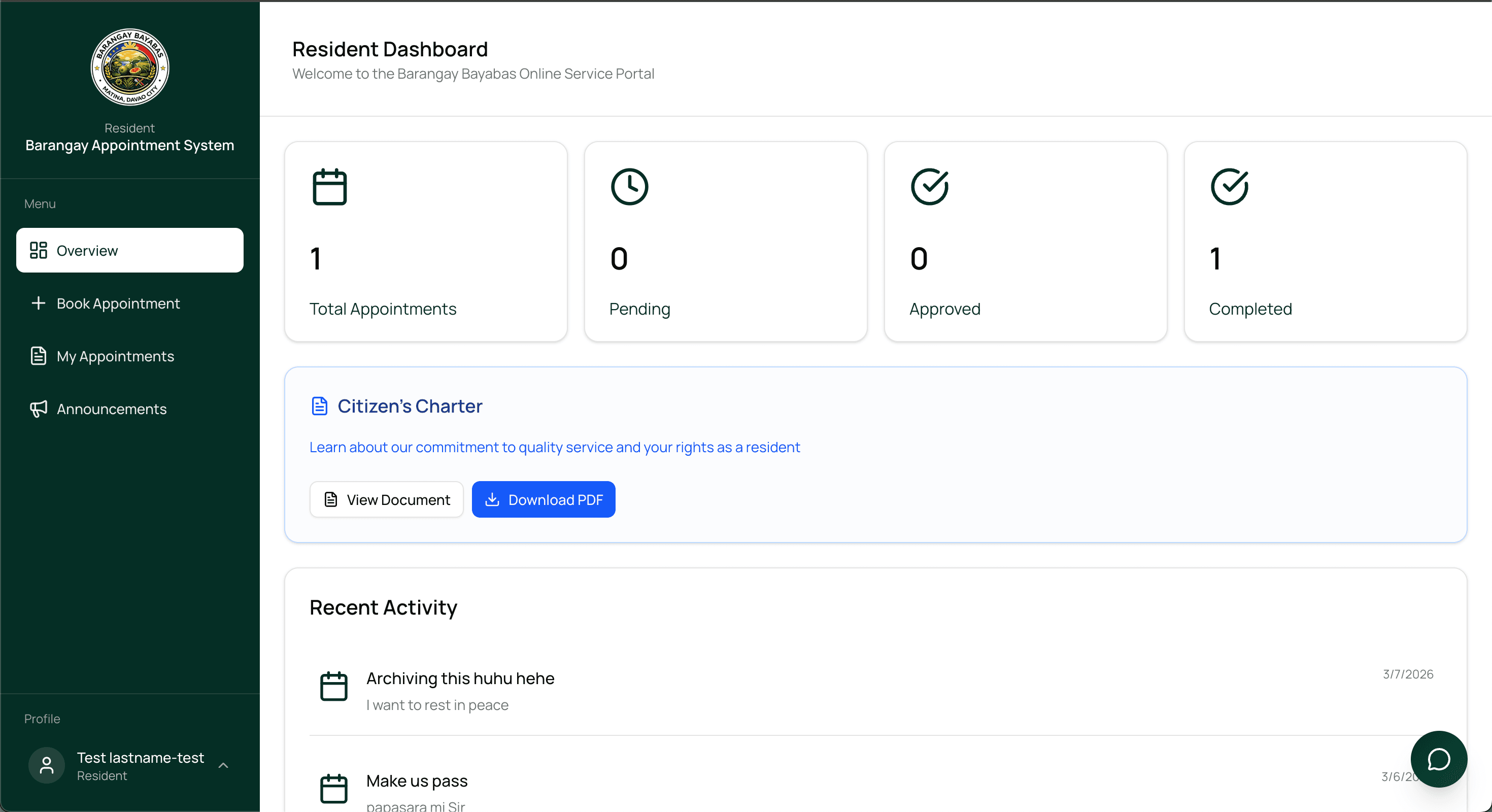The height and width of the screenshot is (812, 1492).
Task: Click the Barangay Appointment System sidebar title
Action: (130, 145)
